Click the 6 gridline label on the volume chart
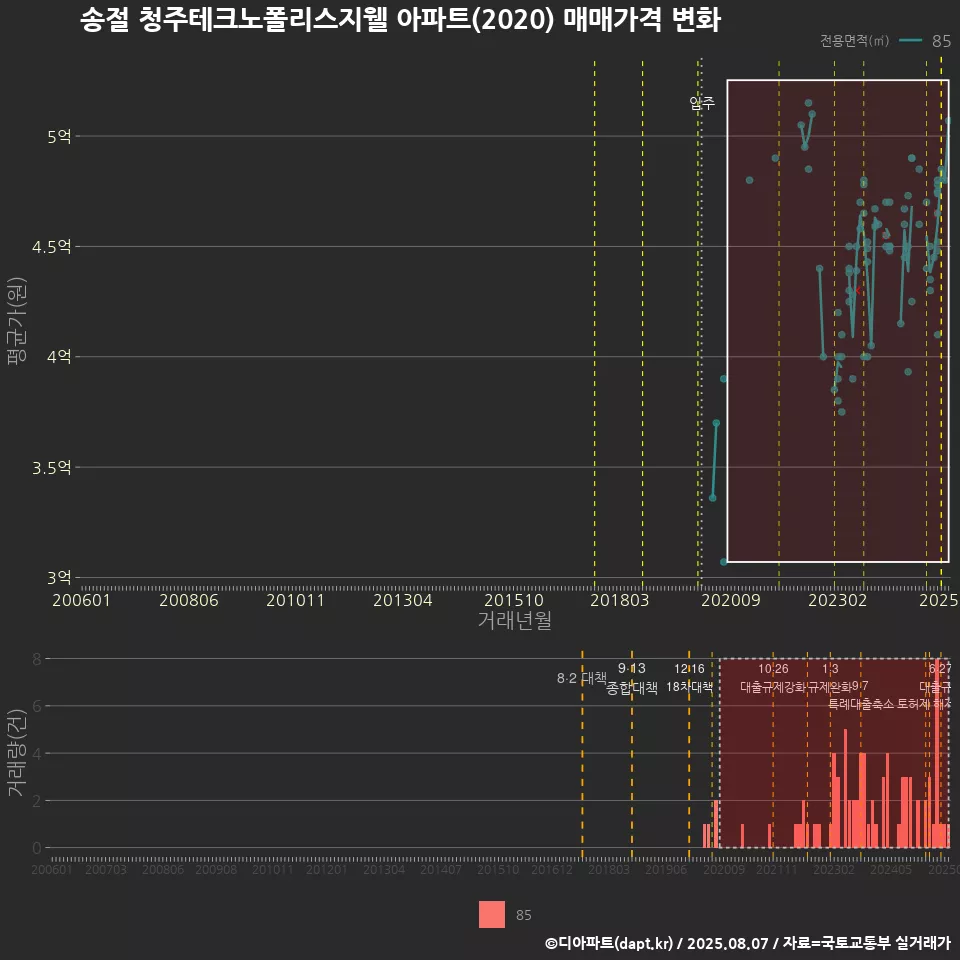Screen dimensions: 960x960 click(37, 707)
